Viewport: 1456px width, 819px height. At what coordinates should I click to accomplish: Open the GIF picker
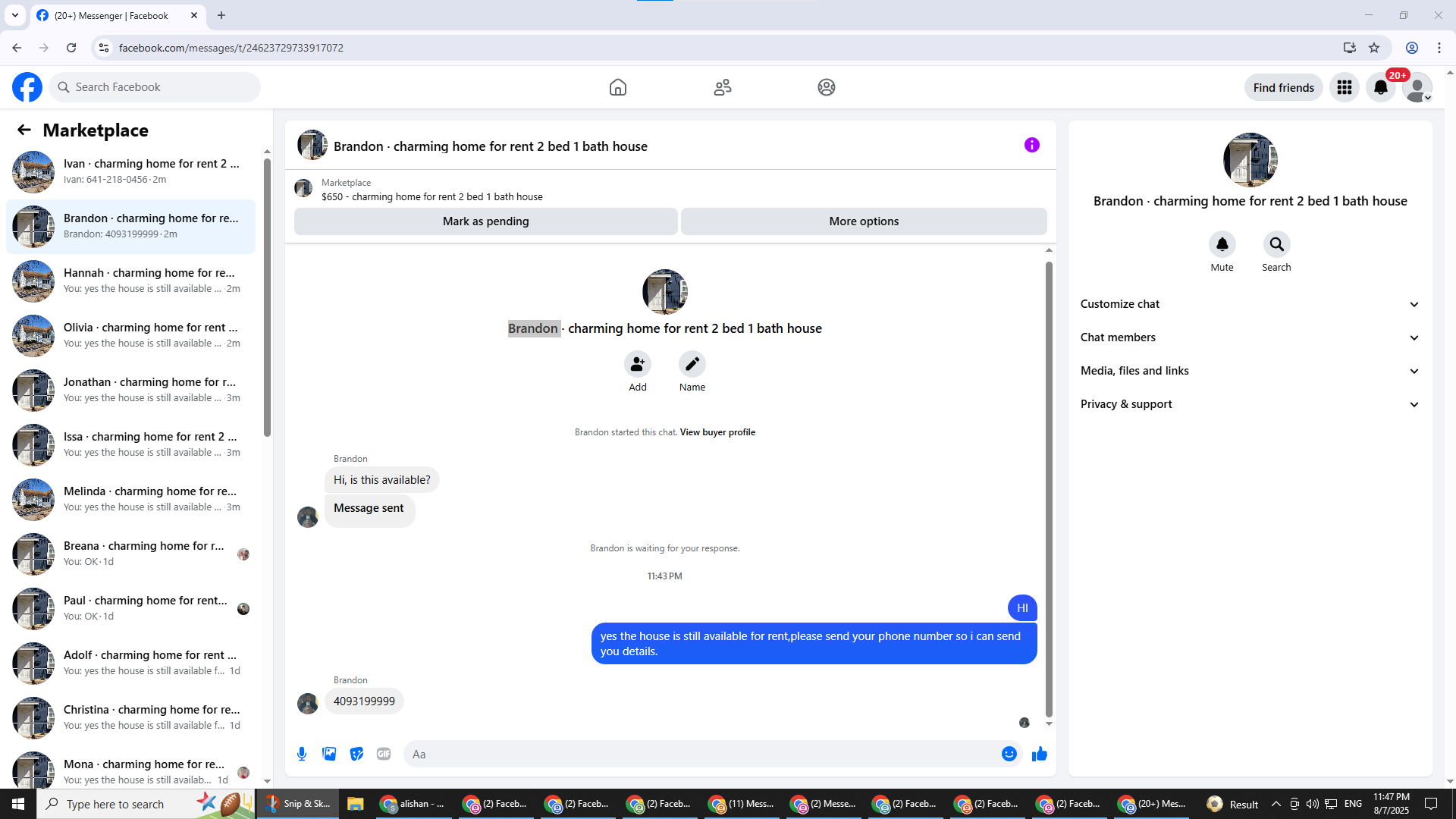(x=384, y=754)
